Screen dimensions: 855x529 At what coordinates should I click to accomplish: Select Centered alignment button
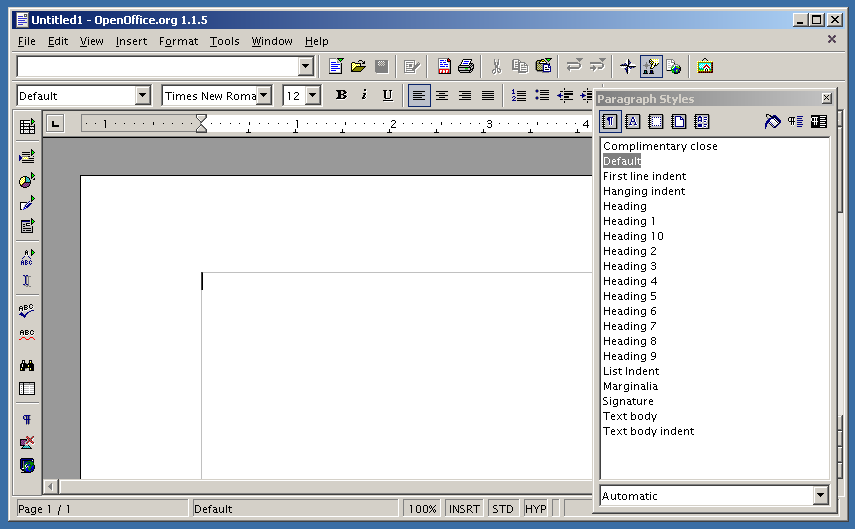[x=442, y=95]
